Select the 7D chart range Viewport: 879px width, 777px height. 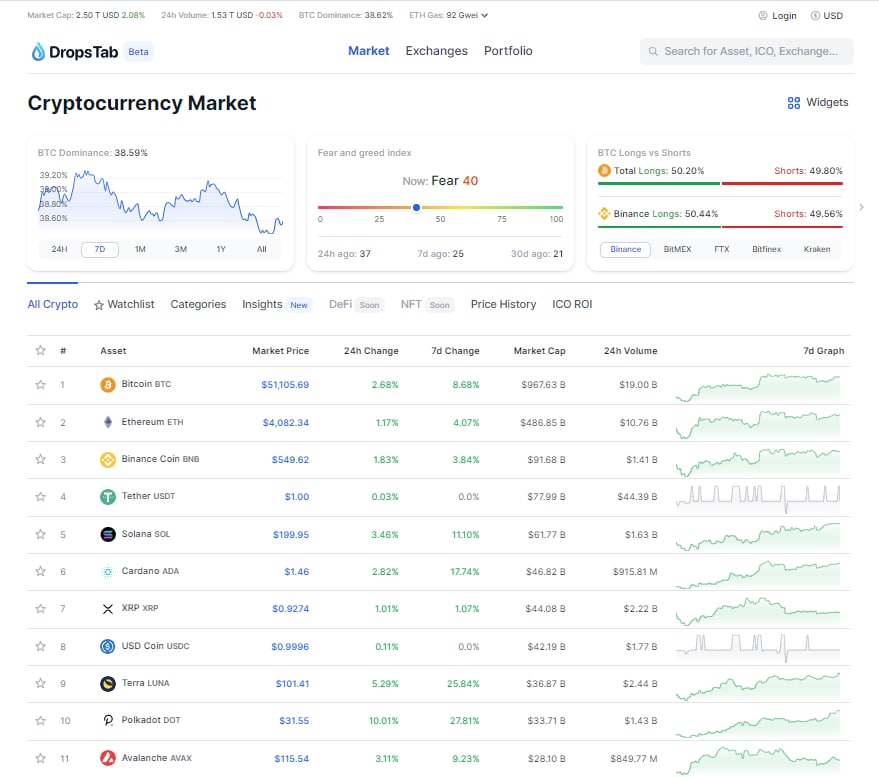pos(100,249)
